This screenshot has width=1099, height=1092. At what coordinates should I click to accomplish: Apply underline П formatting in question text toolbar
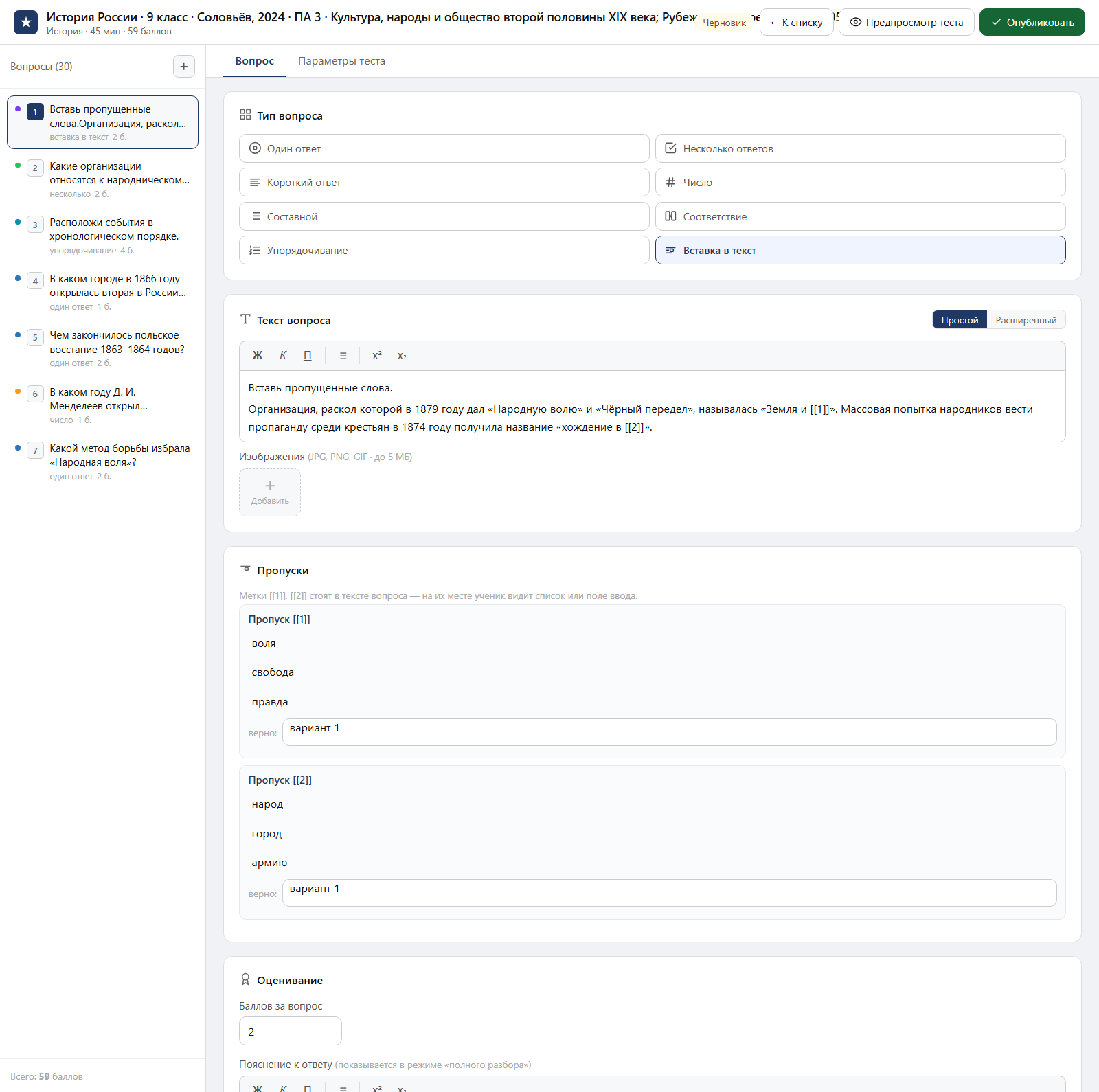(308, 356)
